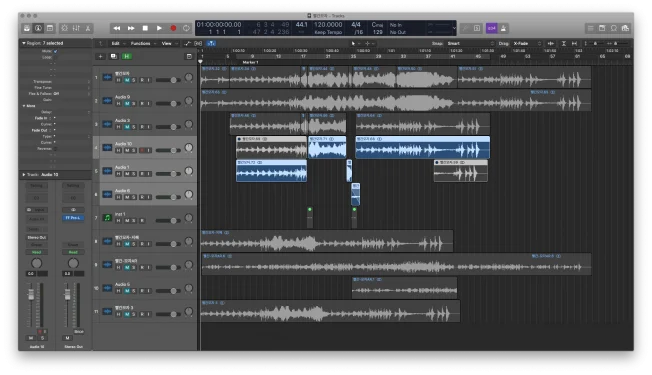Open Smart Controls from the control bar
Screen dimensions: 652x375
[64, 28]
